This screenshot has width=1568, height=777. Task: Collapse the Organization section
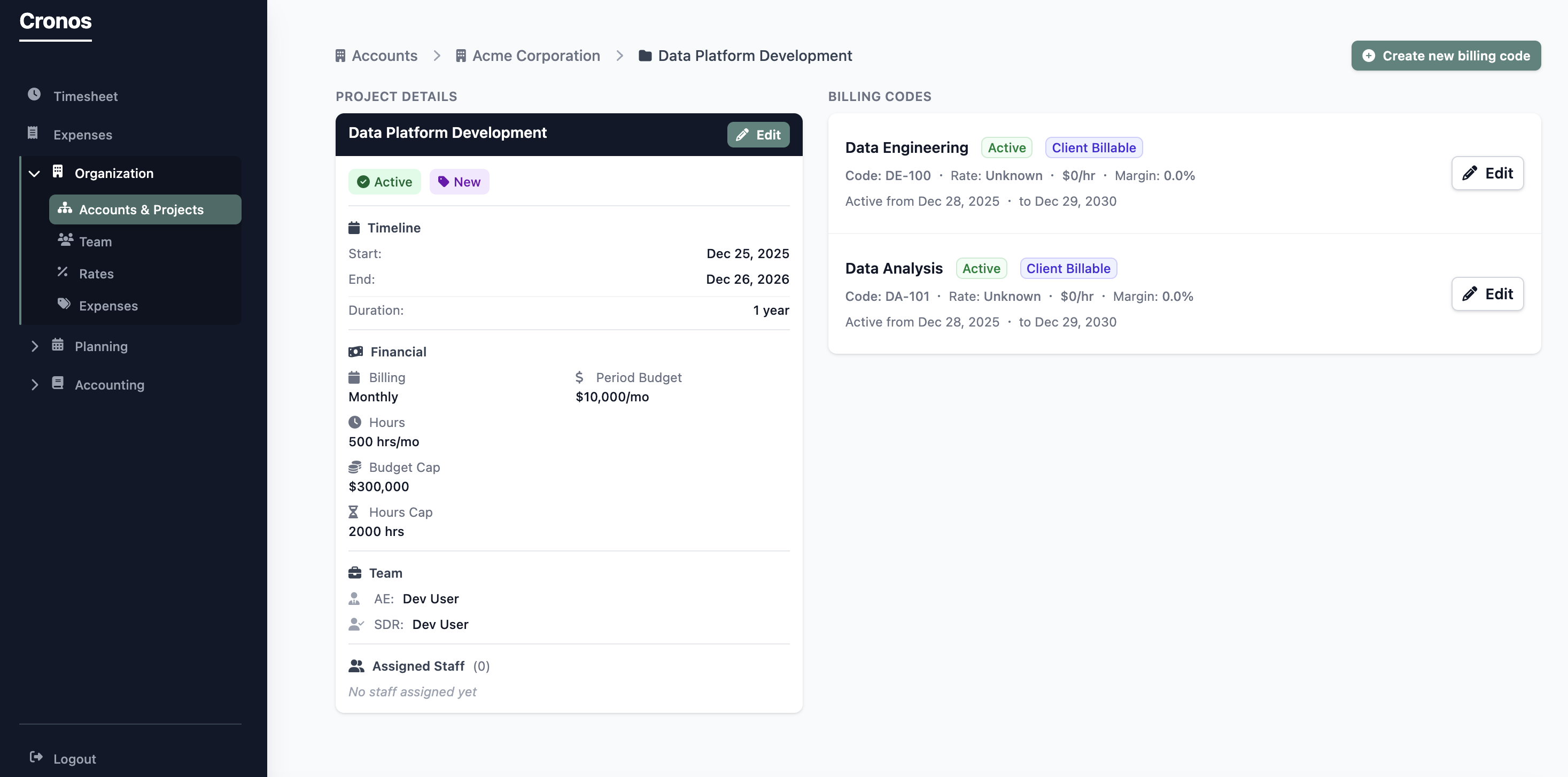34,173
